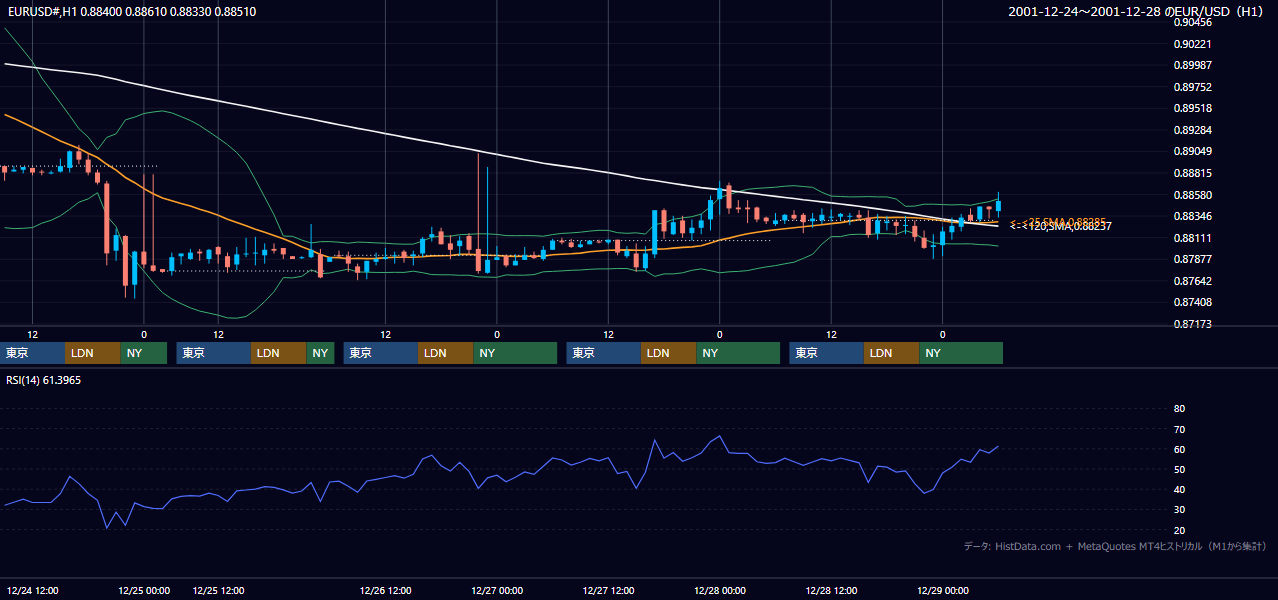The height and width of the screenshot is (600, 1278).
Task: Click price axis label 0.87408
Action: [1193, 302]
